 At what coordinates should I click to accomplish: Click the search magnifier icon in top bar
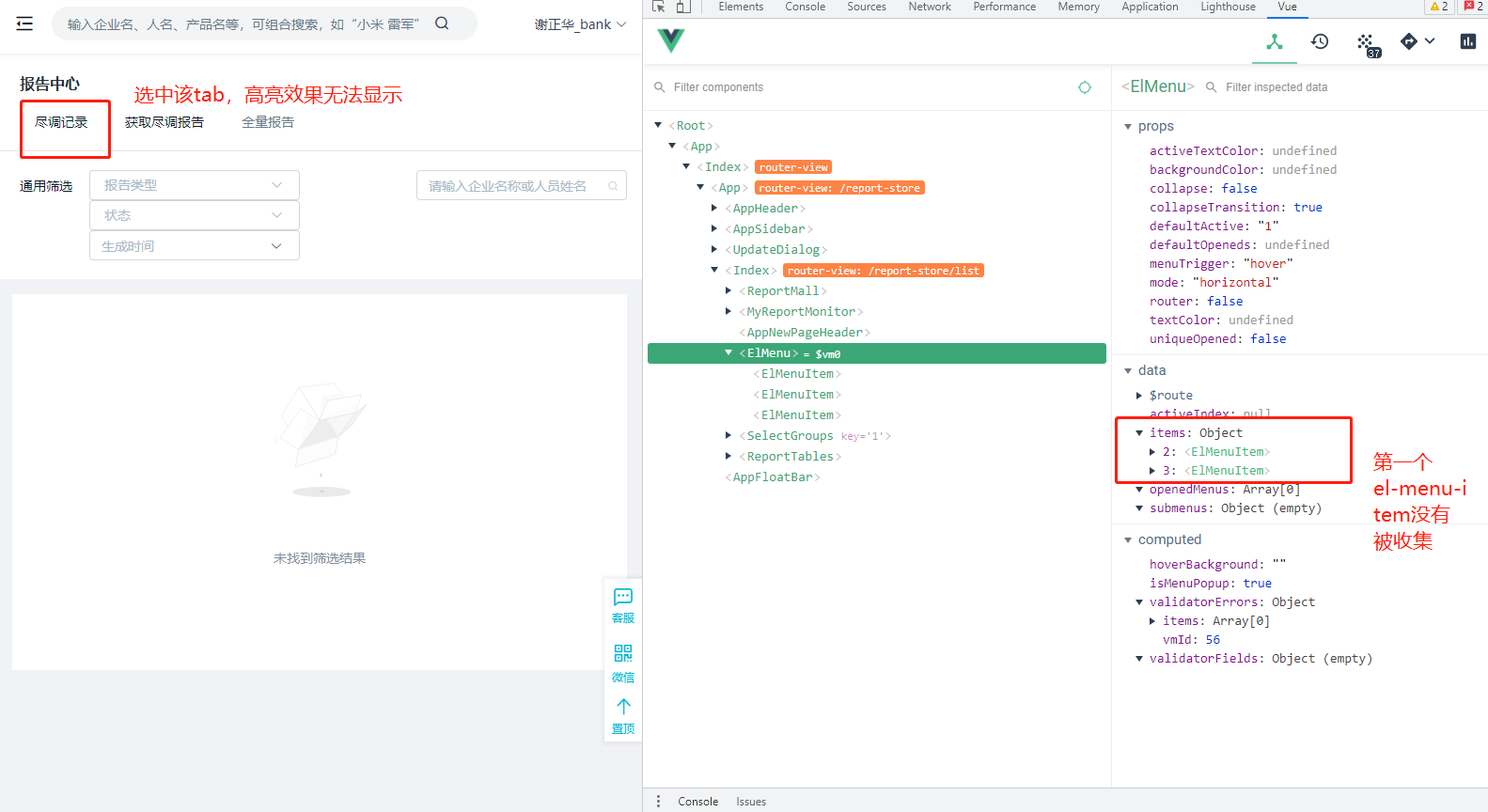[x=442, y=23]
